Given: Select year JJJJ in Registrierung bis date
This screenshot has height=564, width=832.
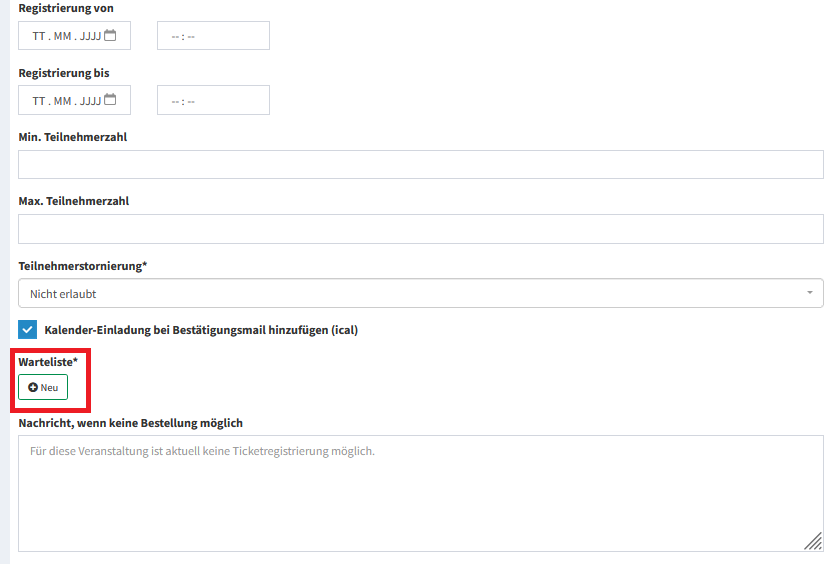Looking at the screenshot, I should point(90,101).
